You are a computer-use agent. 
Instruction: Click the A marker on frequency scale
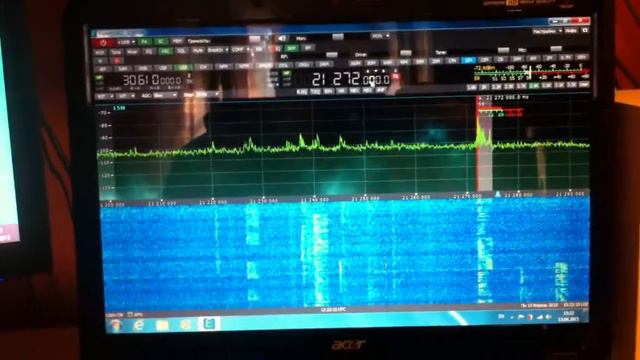pos(498,195)
